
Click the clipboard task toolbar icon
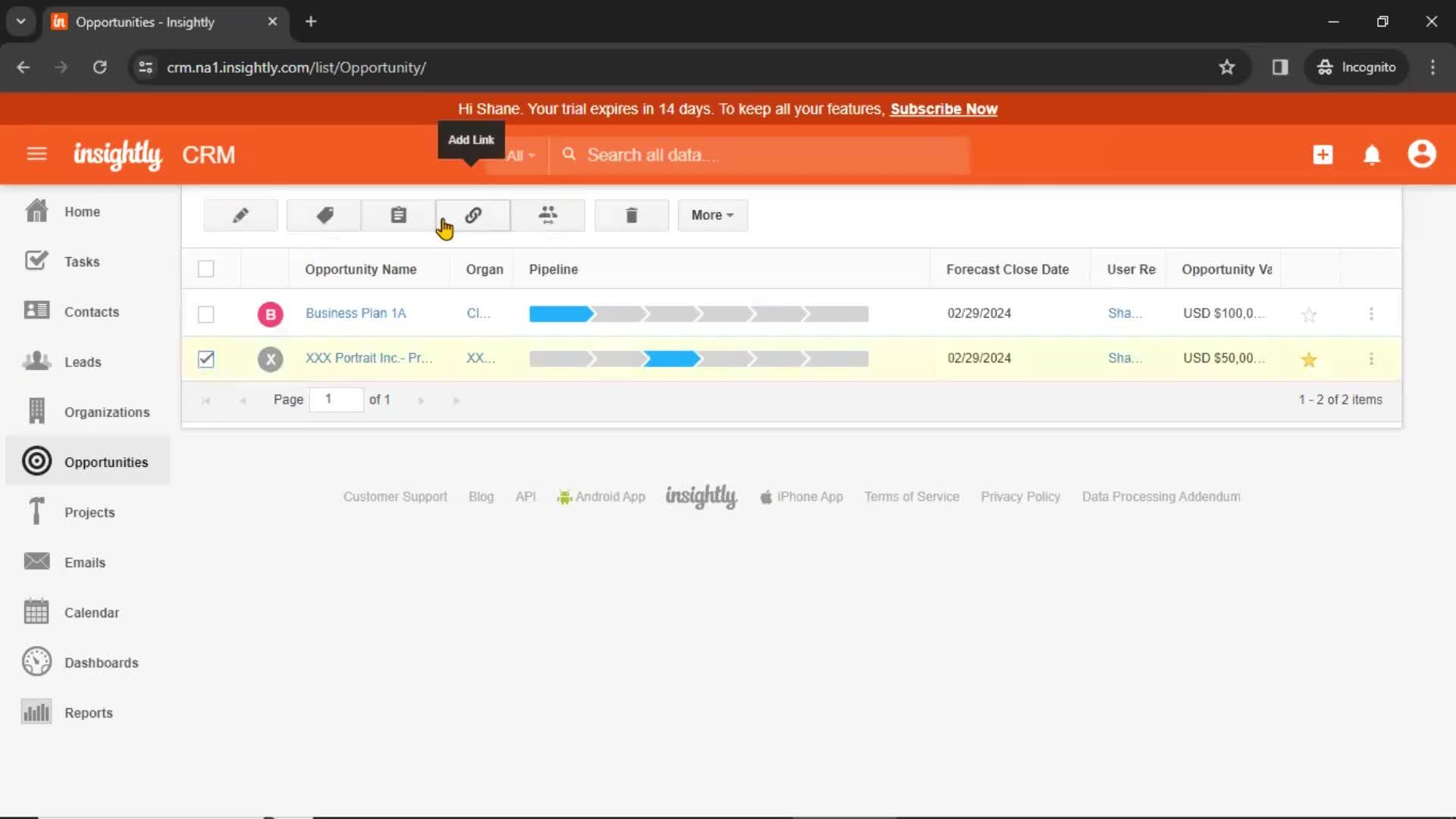[x=398, y=215]
